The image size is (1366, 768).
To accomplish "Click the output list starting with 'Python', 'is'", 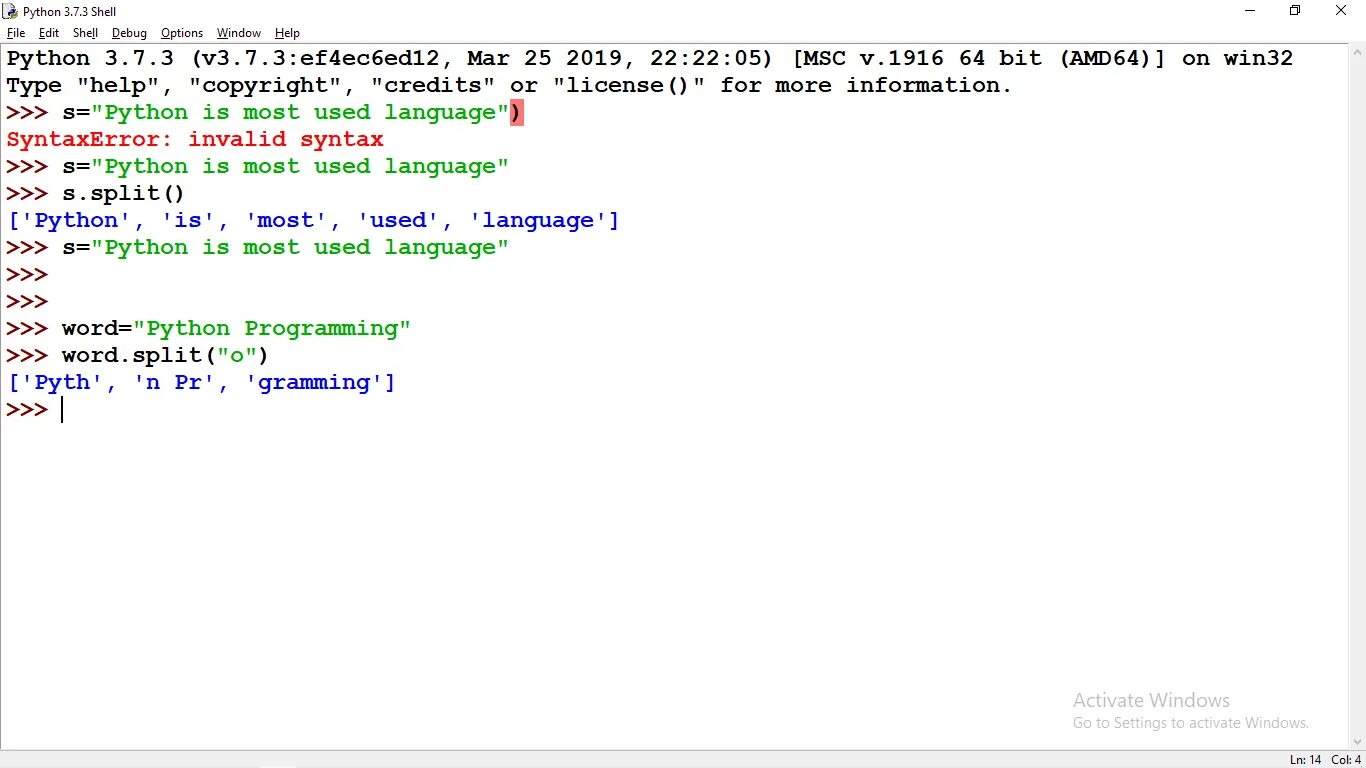I will click(x=313, y=220).
